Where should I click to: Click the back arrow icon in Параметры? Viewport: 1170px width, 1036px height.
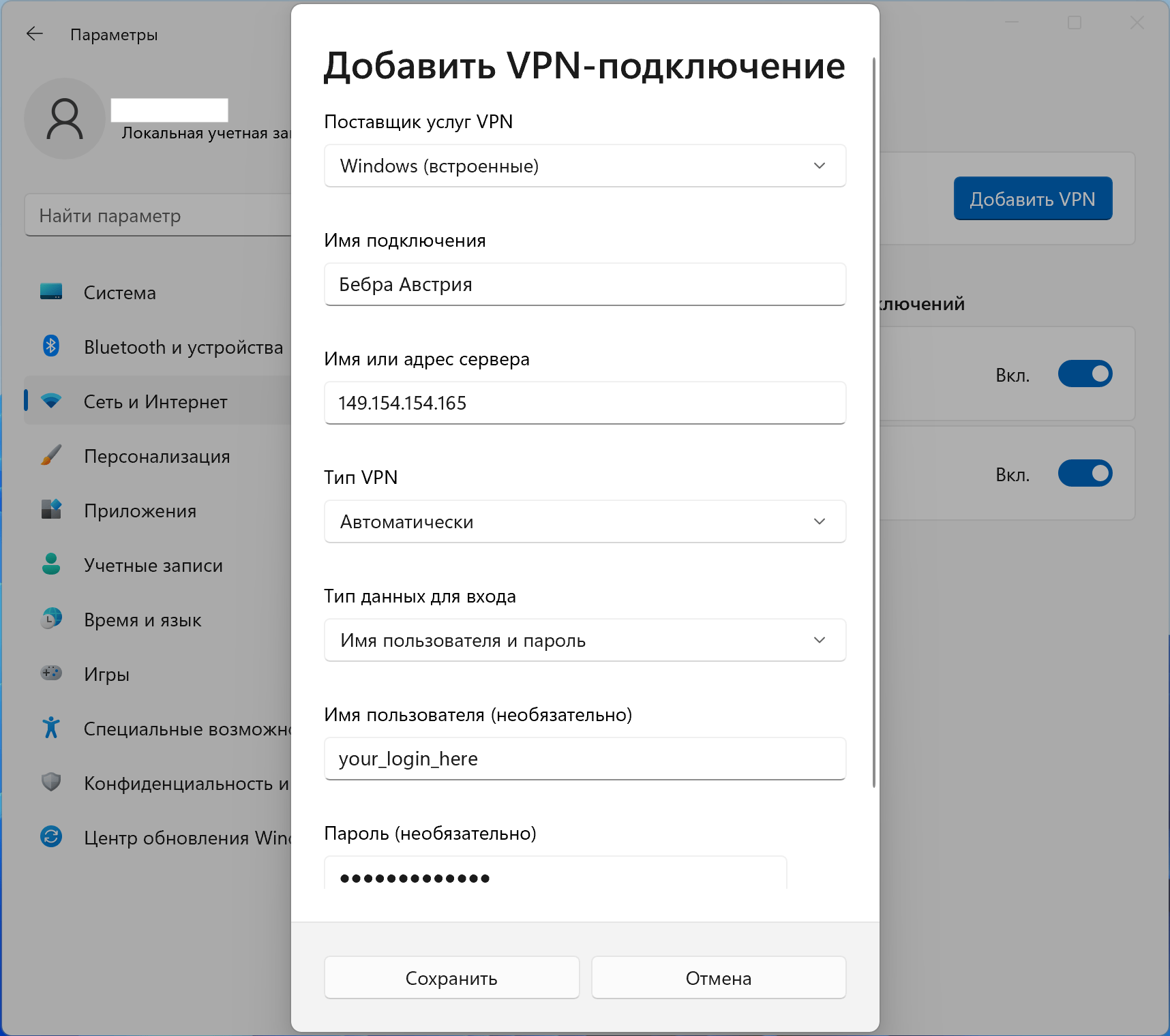pyautogui.click(x=34, y=34)
